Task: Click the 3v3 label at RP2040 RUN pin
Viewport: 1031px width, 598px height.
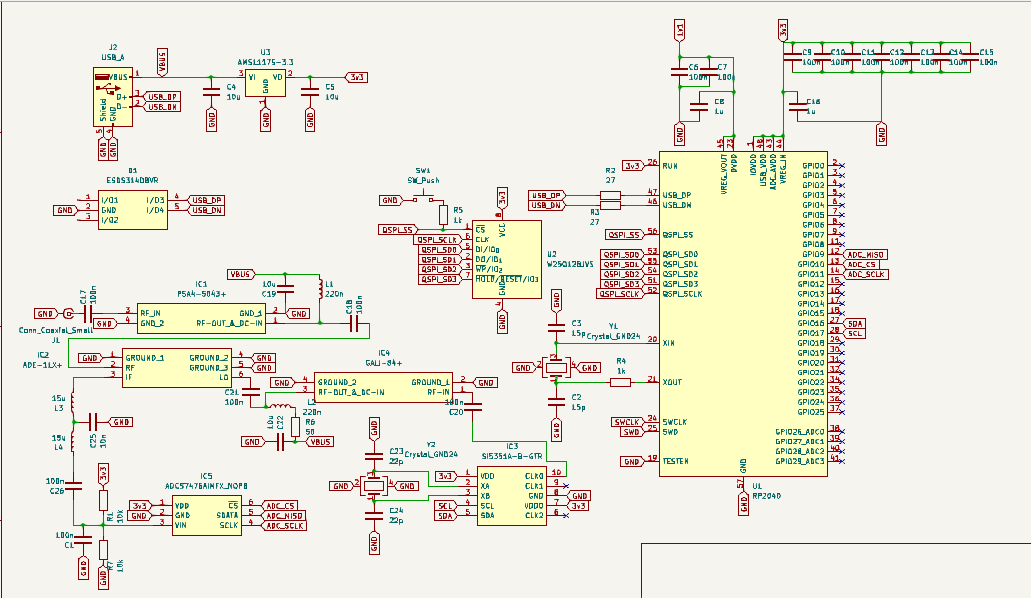Action: pyautogui.click(x=633, y=166)
